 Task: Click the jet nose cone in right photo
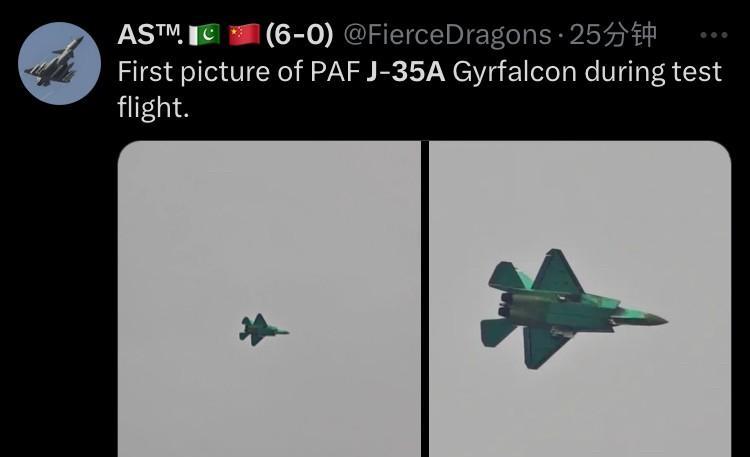[653, 319]
